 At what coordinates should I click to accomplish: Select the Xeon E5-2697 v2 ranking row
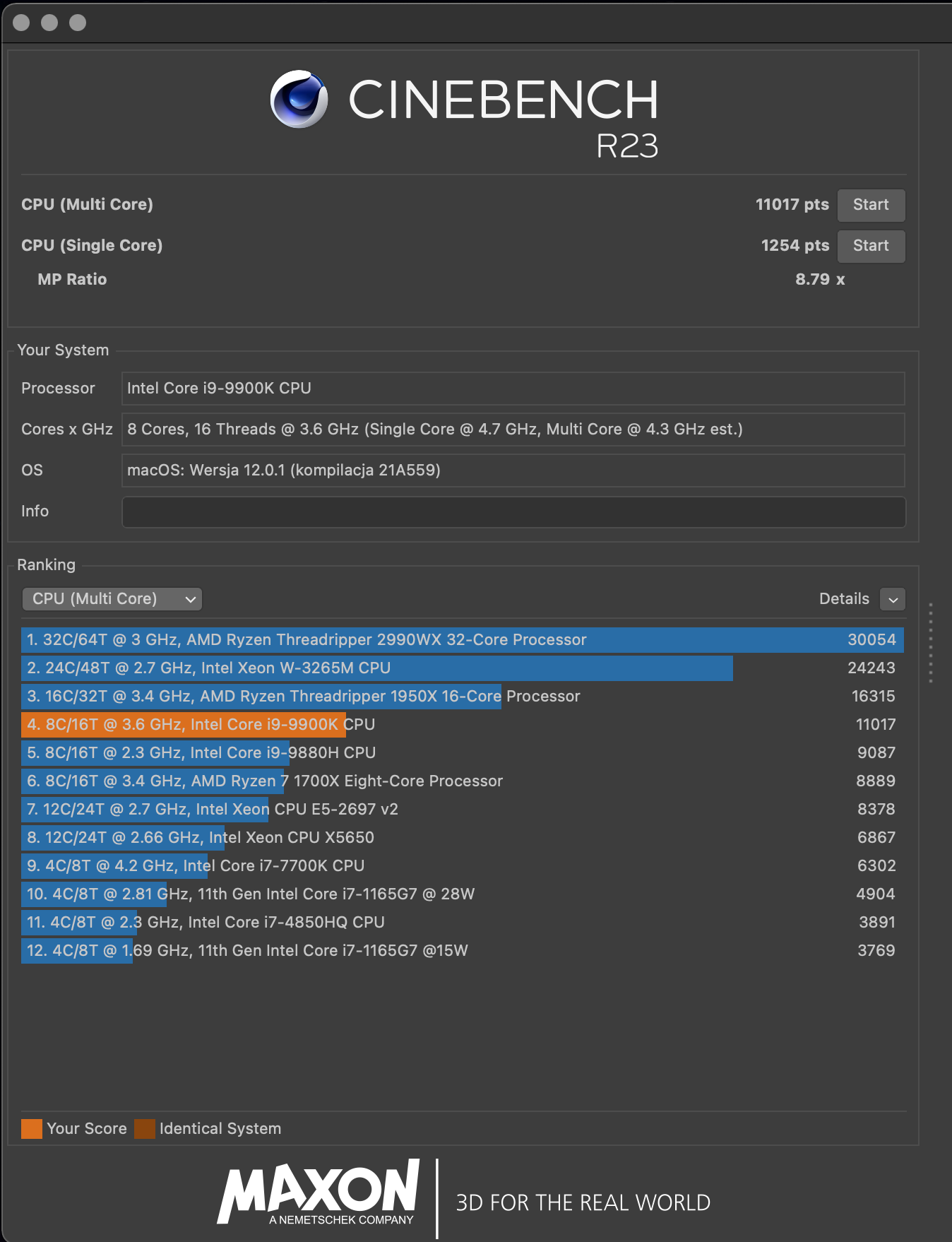coord(463,810)
